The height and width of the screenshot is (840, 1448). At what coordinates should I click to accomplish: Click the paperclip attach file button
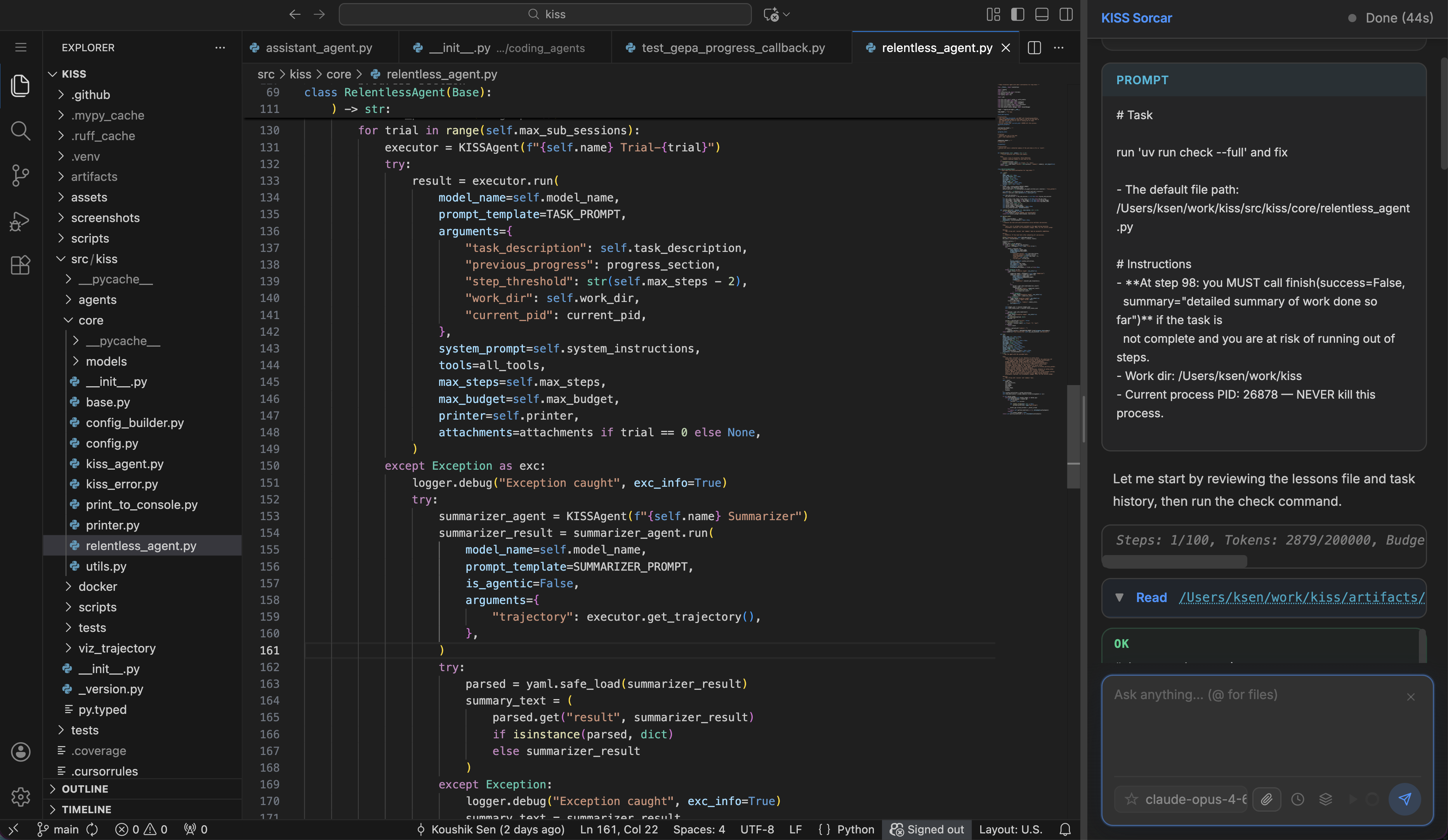pyautogui.click(x=1266, y=799)
